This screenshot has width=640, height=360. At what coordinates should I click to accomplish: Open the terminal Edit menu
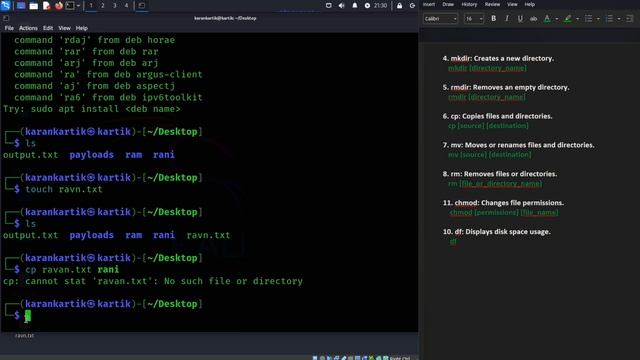pyautogui.click(x=48, y=28)
